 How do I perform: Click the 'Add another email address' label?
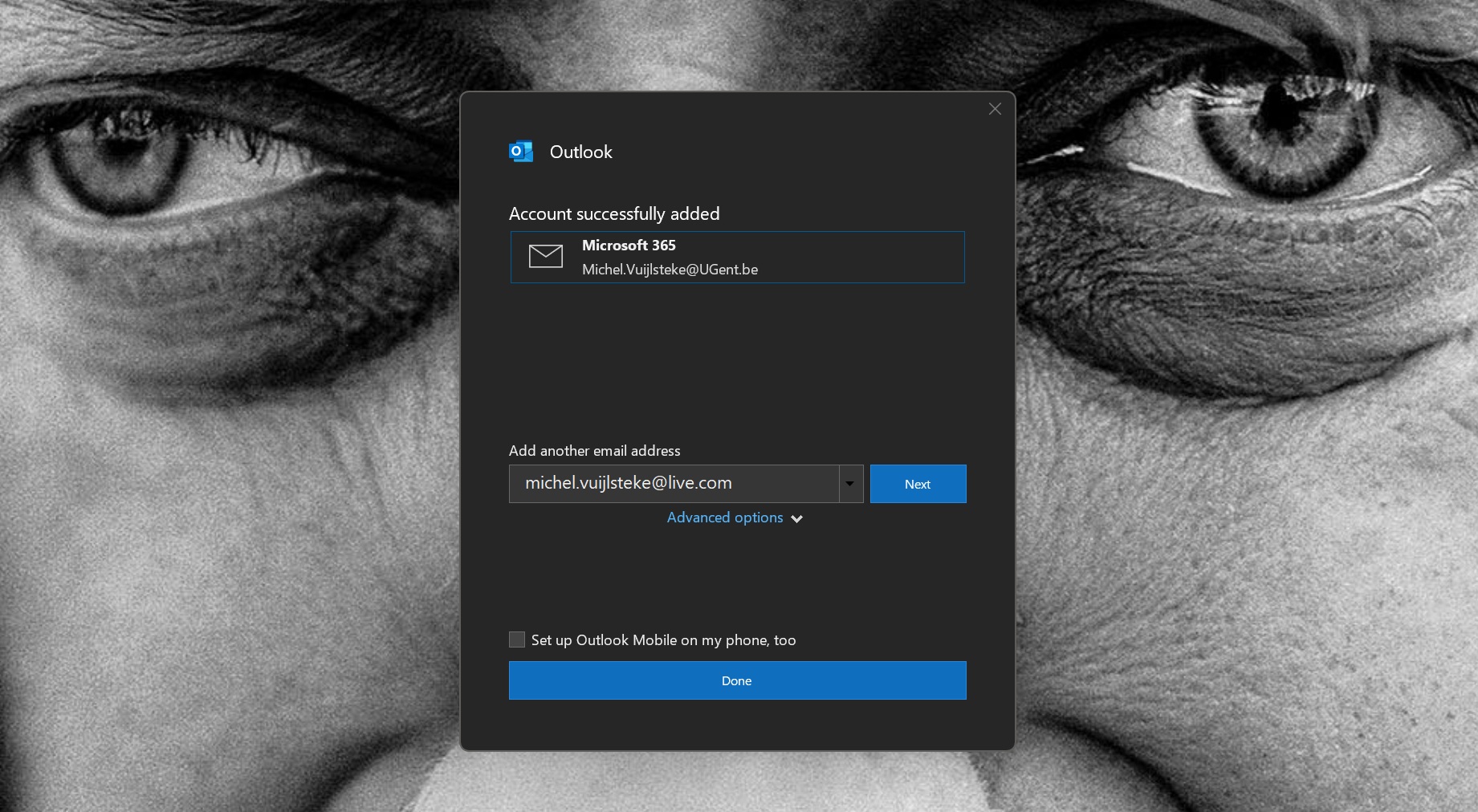[594, 451]
